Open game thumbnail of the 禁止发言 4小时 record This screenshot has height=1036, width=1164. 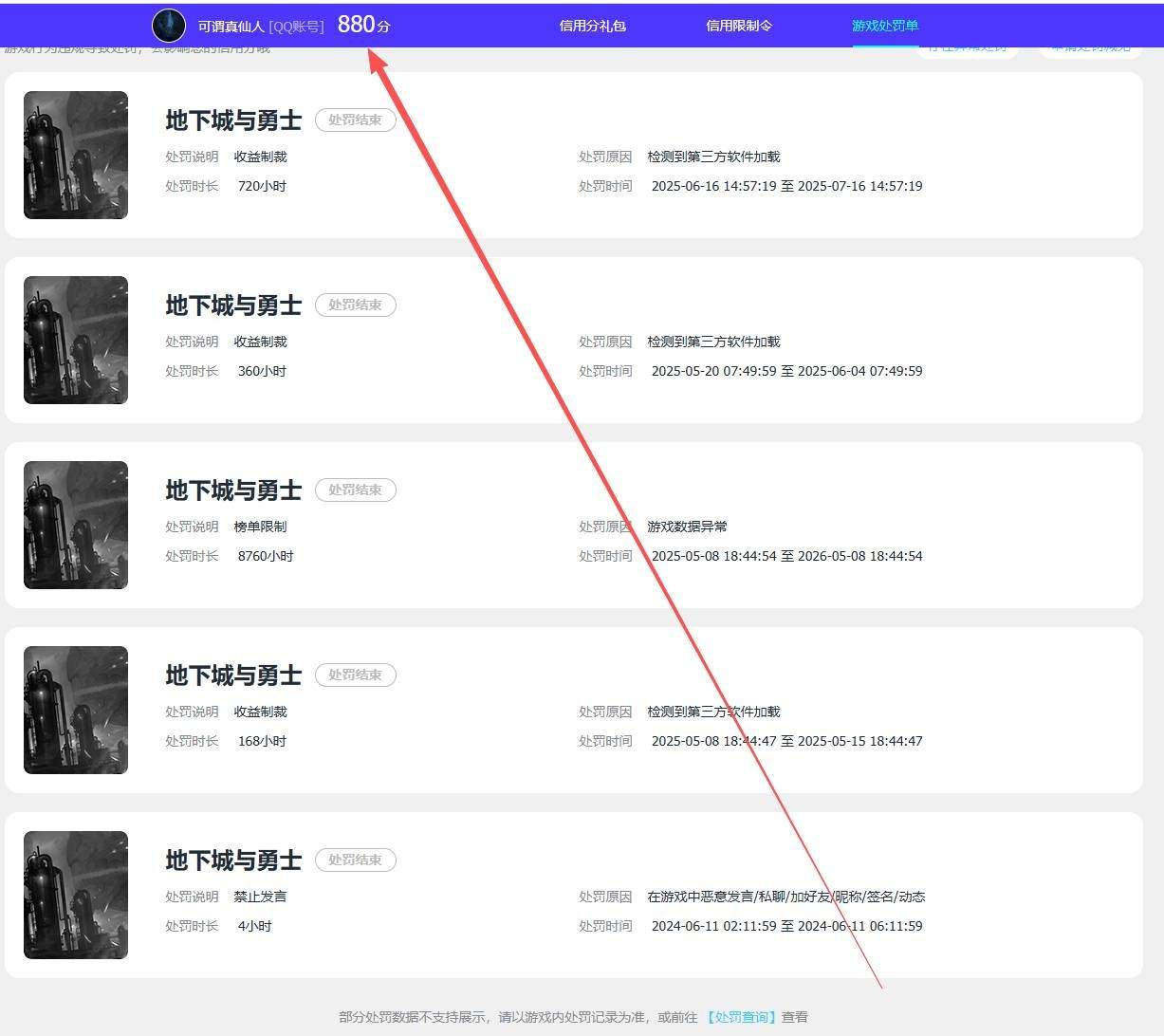[76, 895]
